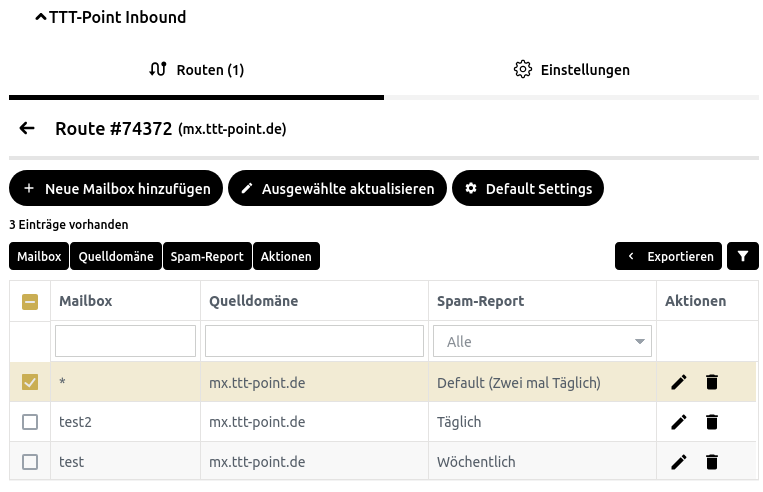Edit the Wöchentlich test mailbox
This screenshot has width=763, height=492.
679,462
